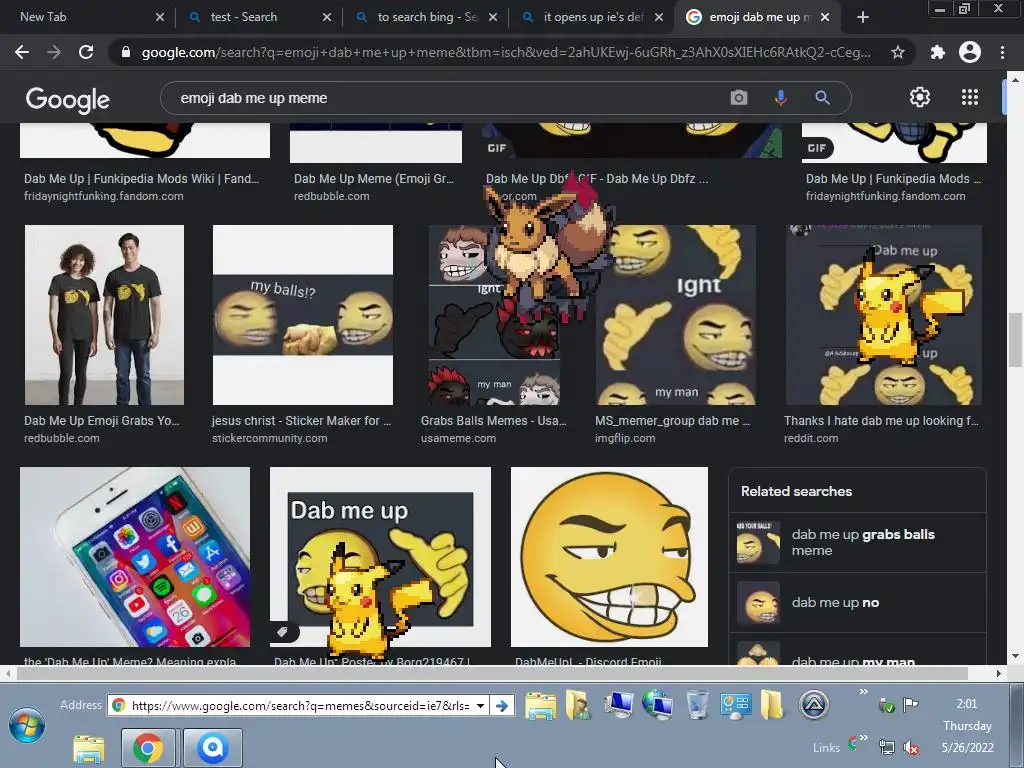1024x768 pixels.
Task: Click the muted volume tray icon
Action: click(x=911, y=747)
